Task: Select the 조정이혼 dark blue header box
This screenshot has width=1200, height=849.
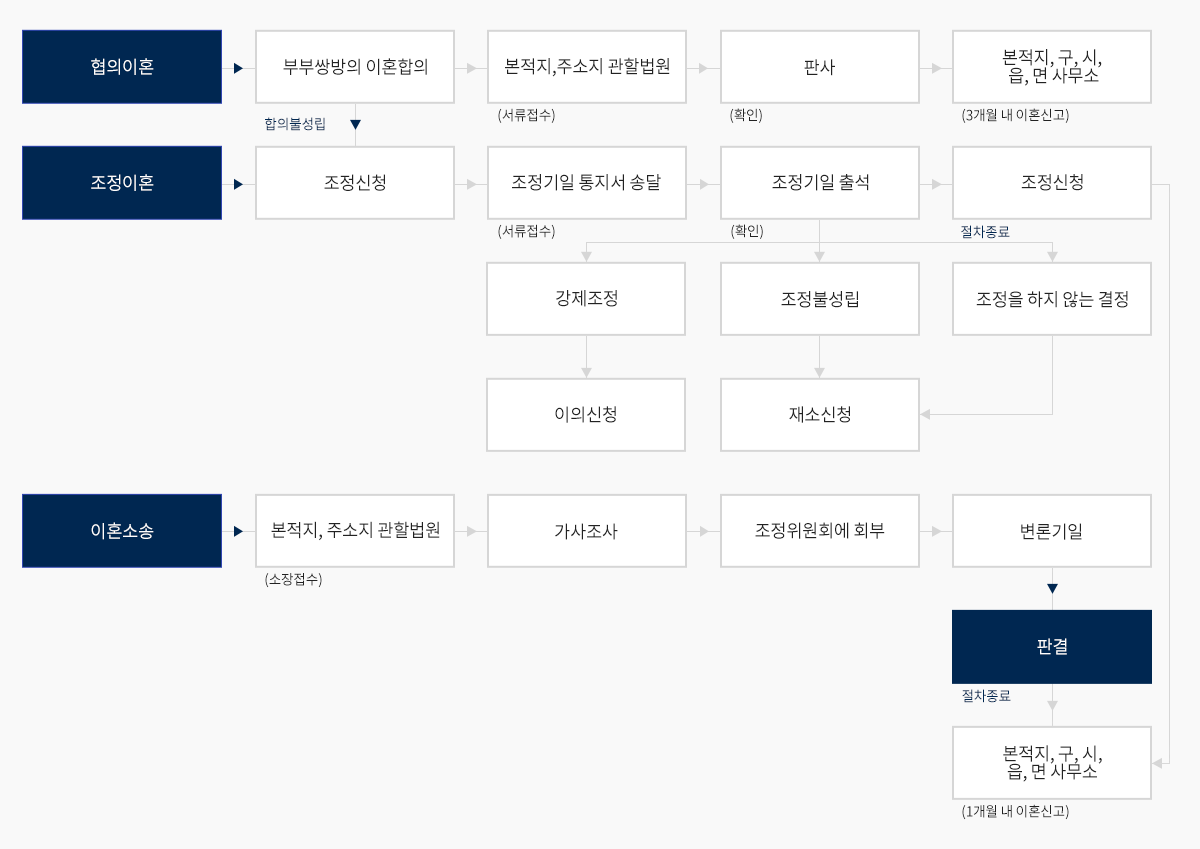Action: pos(122,183)
